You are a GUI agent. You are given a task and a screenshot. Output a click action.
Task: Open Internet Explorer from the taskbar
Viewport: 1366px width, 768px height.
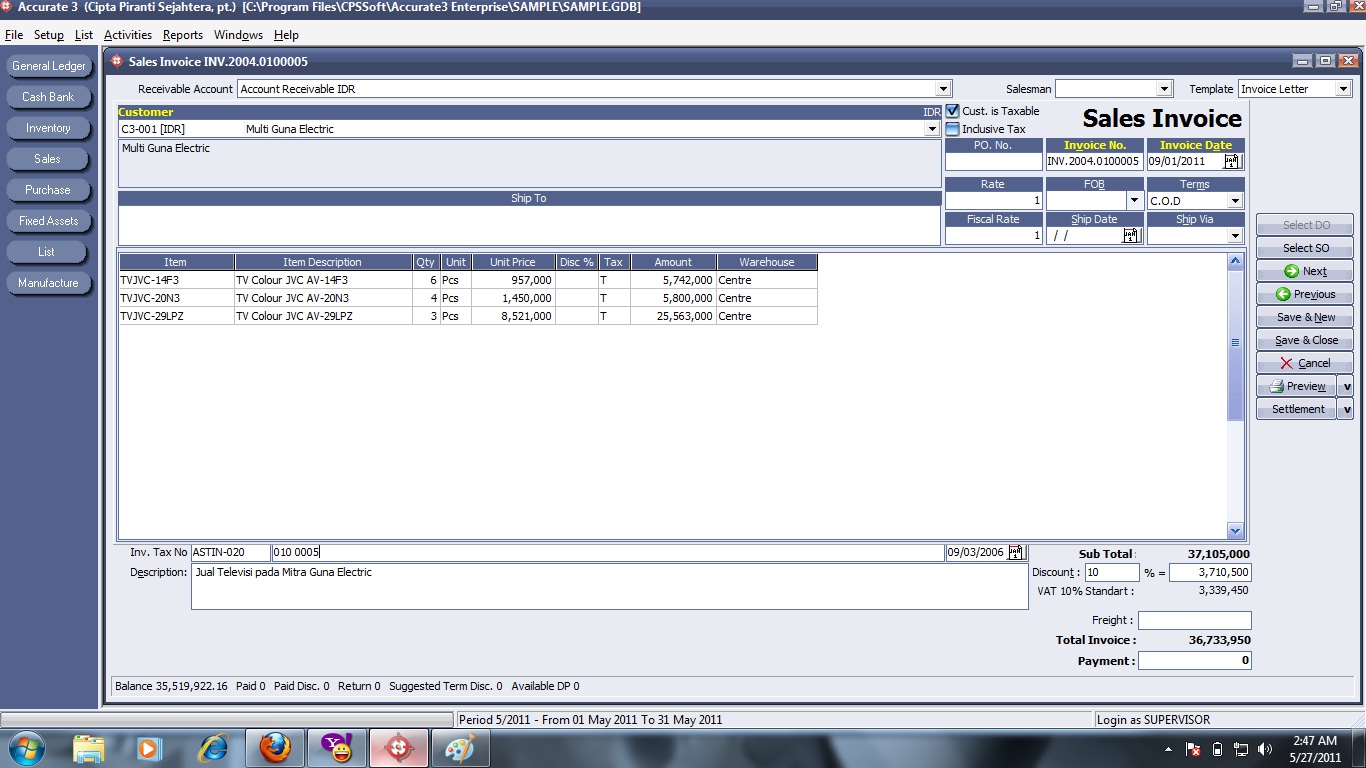tap(213, 748)
